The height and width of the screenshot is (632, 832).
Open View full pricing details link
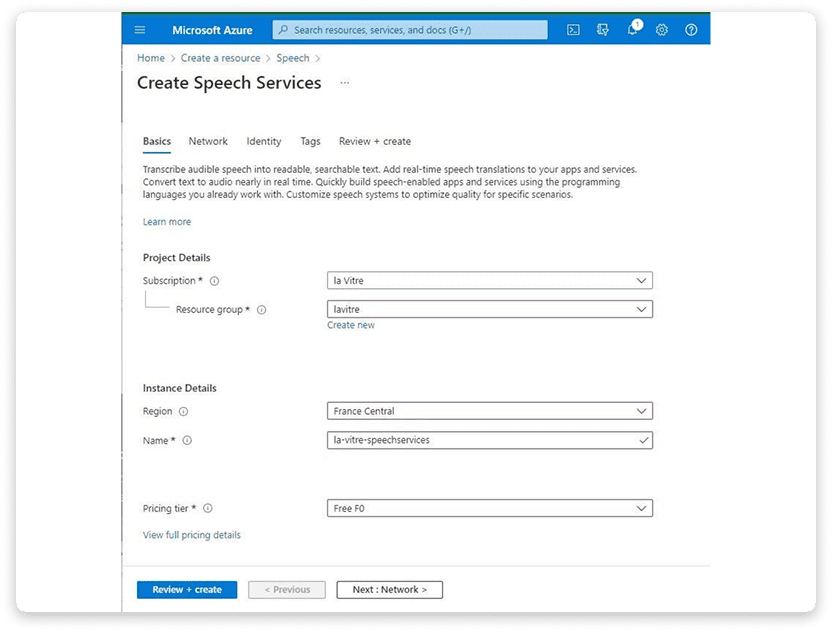[x=192, y=535]
